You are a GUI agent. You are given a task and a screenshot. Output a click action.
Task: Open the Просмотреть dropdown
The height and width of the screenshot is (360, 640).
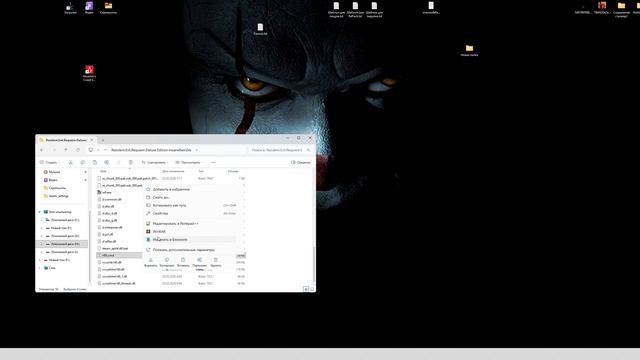(x=189, y=162)
